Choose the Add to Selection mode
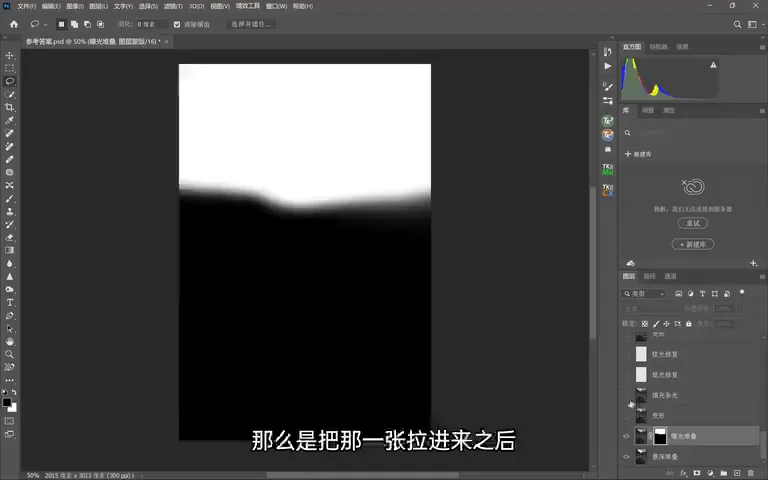The height and width of the screenshot is (480, 768). click(74, 24)
